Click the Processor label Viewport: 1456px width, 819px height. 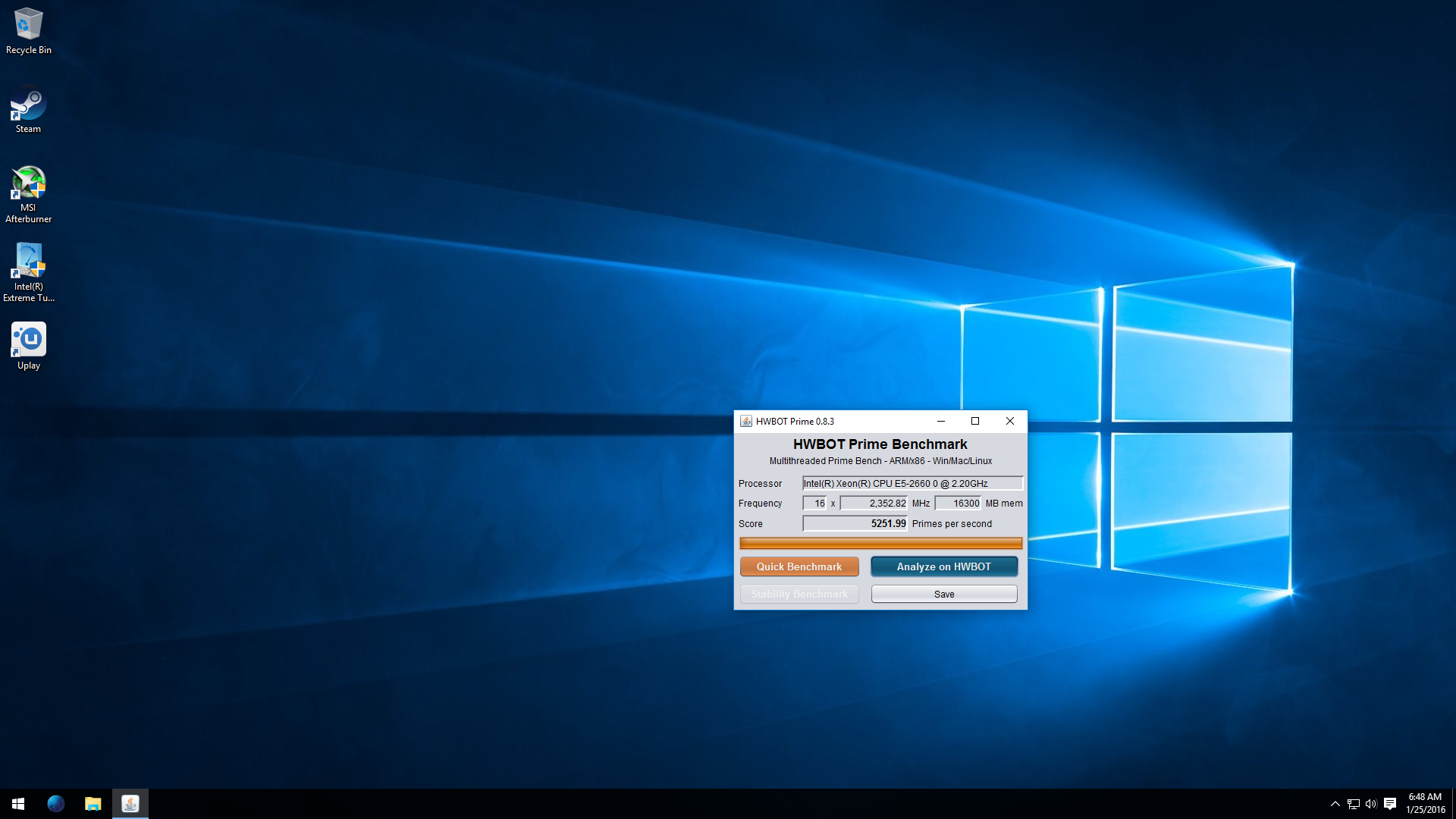tap(760, 484)
